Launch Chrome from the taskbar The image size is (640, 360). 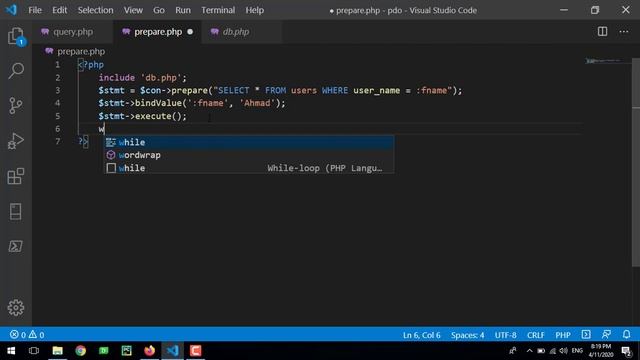[x=80, y=351]
